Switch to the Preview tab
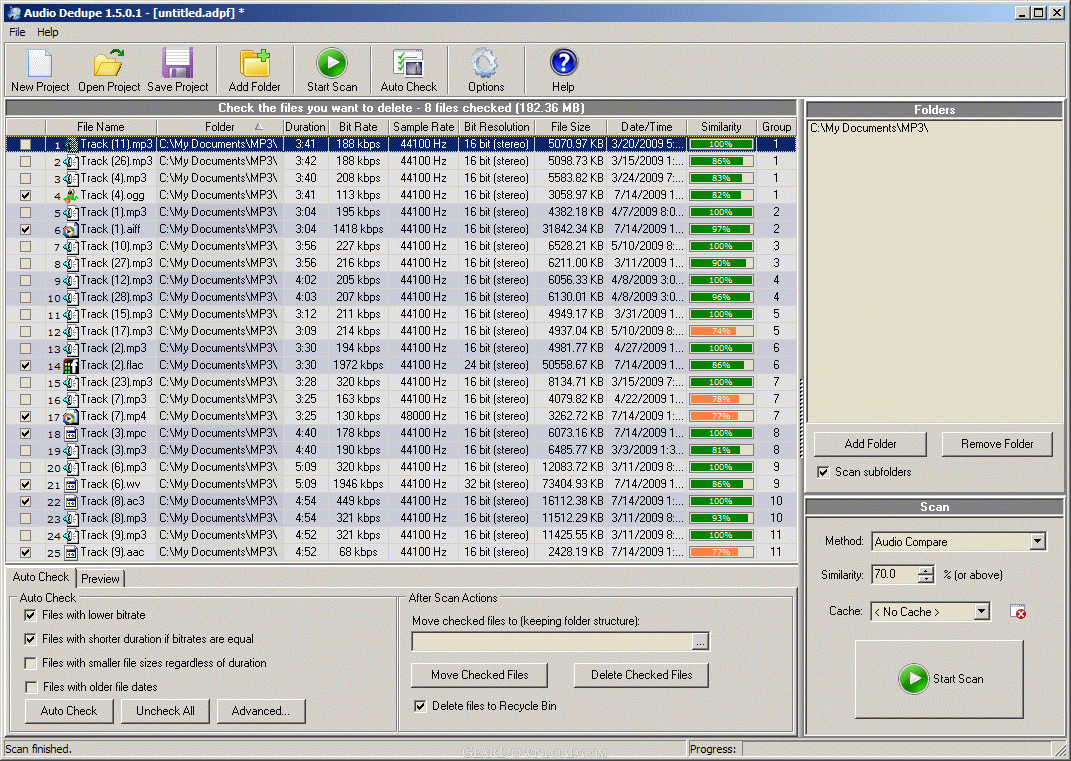The image size is (1071, 761). point(100,579)
